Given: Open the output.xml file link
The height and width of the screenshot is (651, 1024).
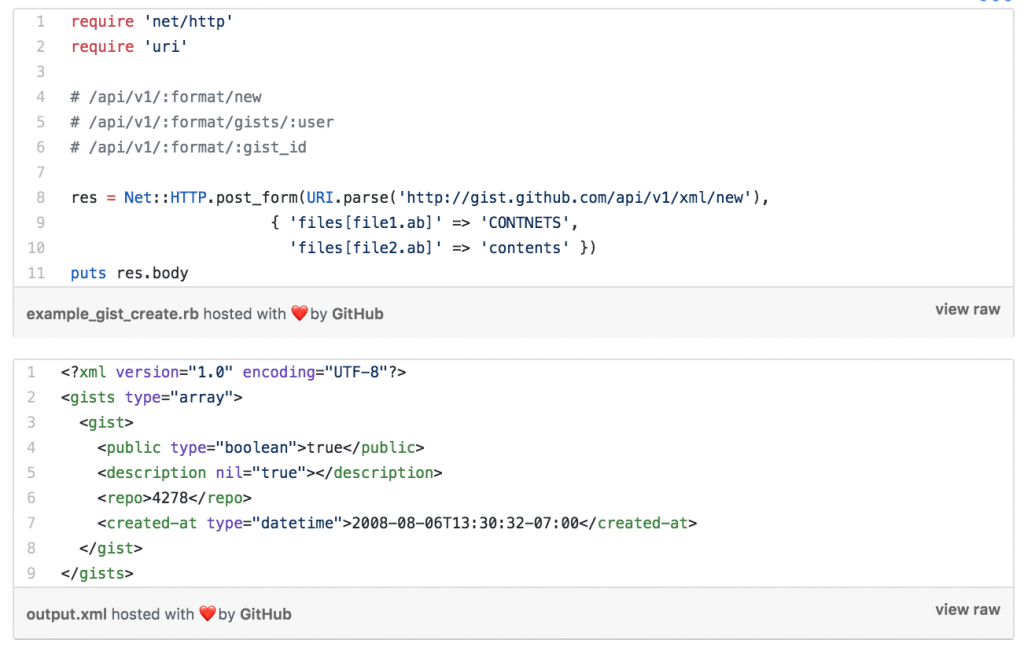Looking at the screenshot, I should point(66,614).
